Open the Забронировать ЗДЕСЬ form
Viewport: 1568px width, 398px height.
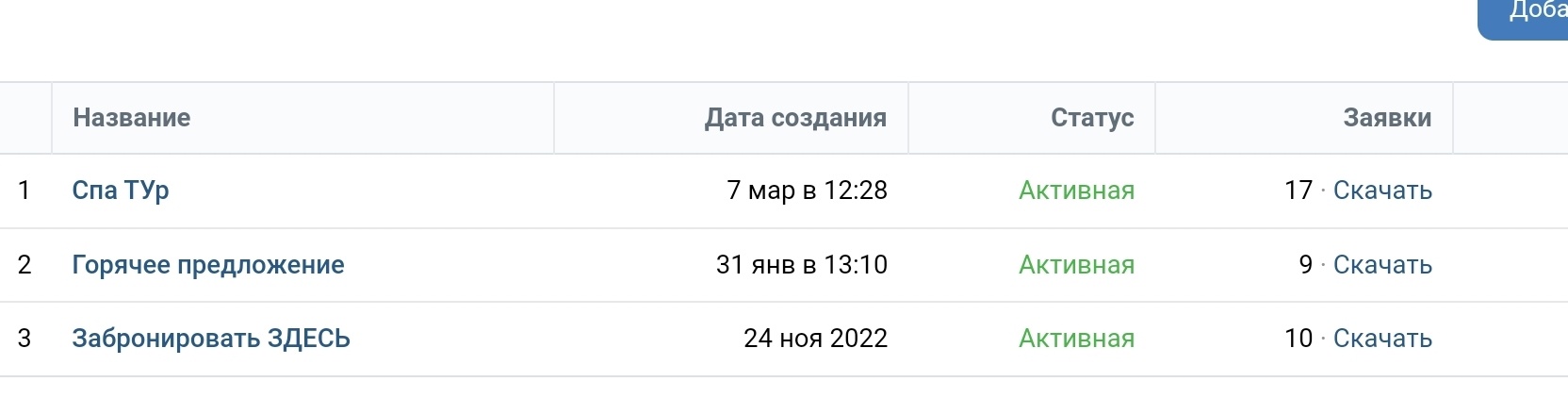coord(211,339)
